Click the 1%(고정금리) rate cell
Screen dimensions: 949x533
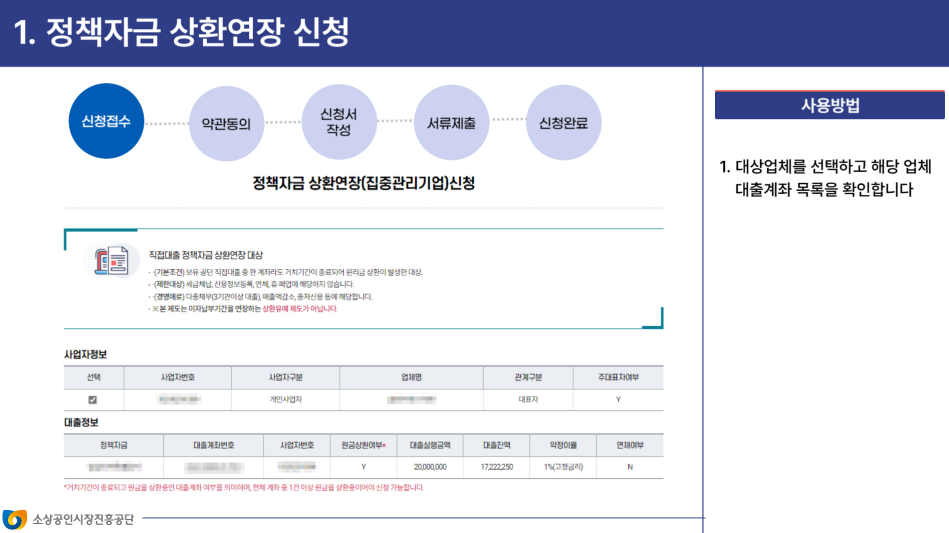563,467
